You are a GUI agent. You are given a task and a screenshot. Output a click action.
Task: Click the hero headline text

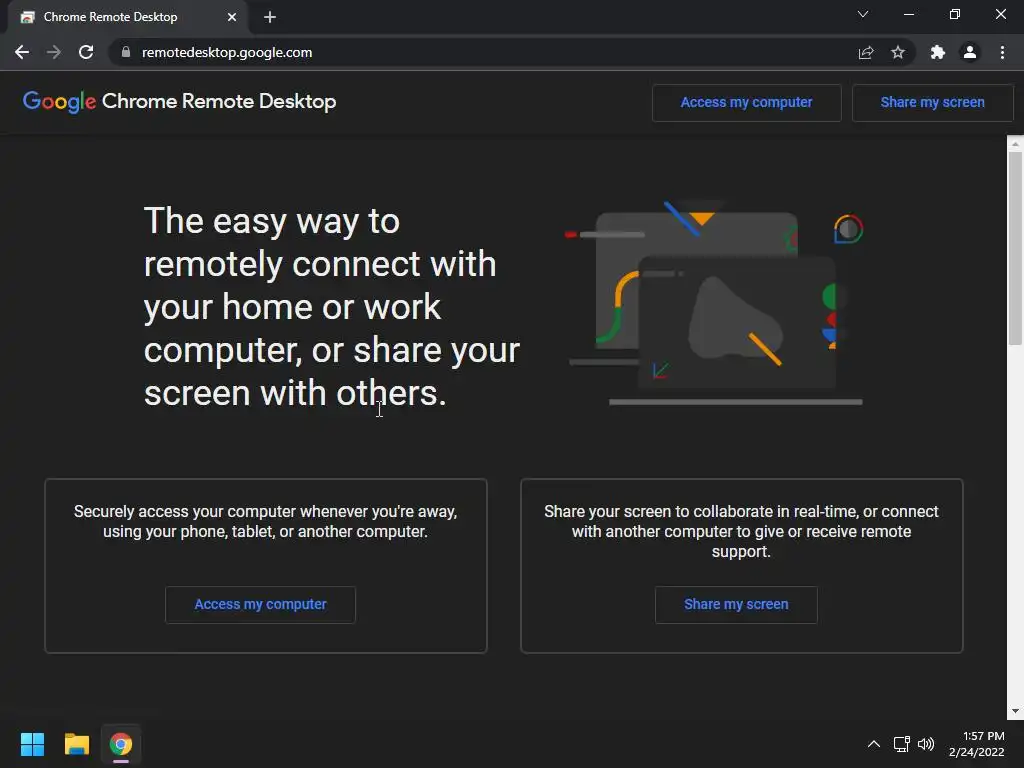[x=332, y=306]
